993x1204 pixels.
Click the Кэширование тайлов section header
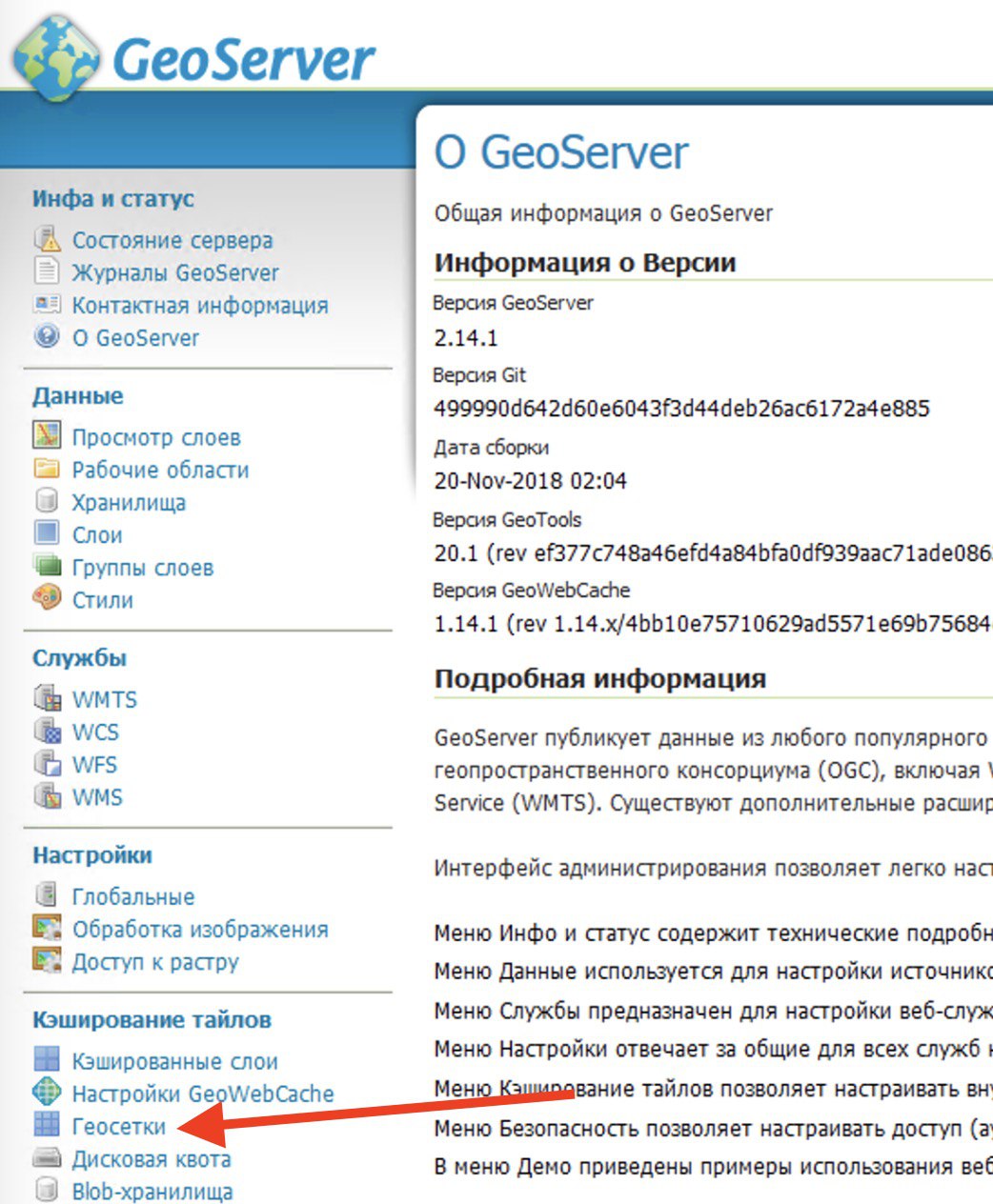click(152, 1020)
